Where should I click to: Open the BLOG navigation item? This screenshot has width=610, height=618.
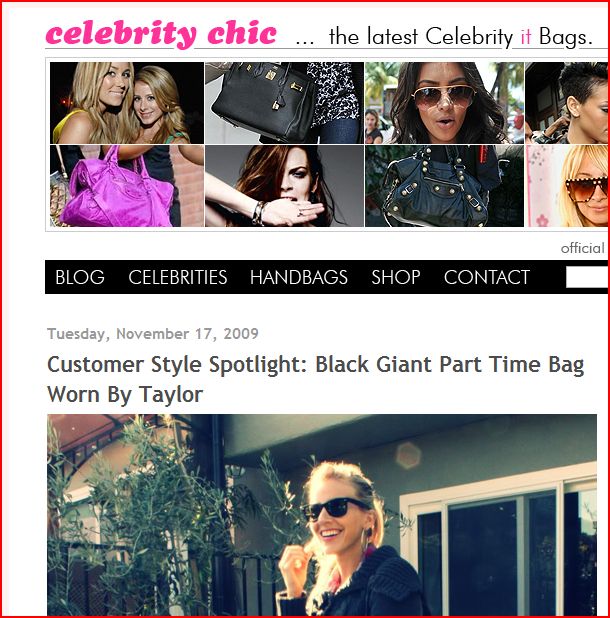coord(80,277)
